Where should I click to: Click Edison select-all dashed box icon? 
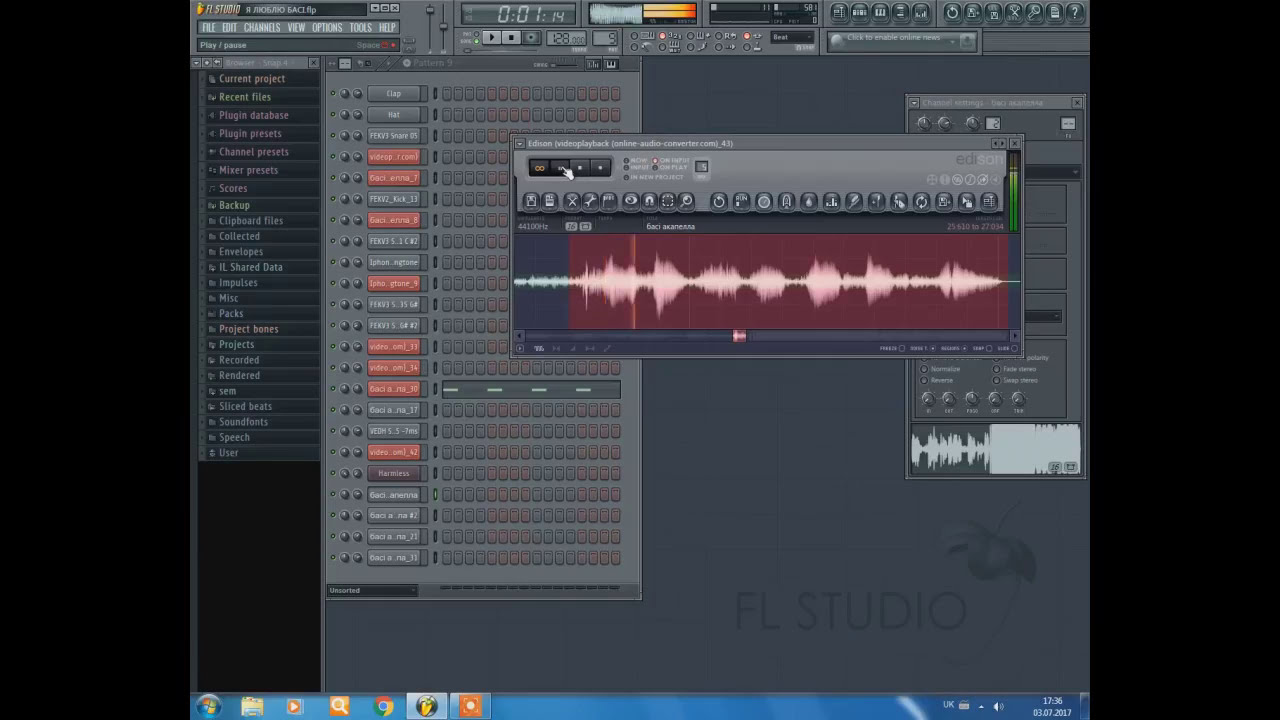click(x=668, y=201)
